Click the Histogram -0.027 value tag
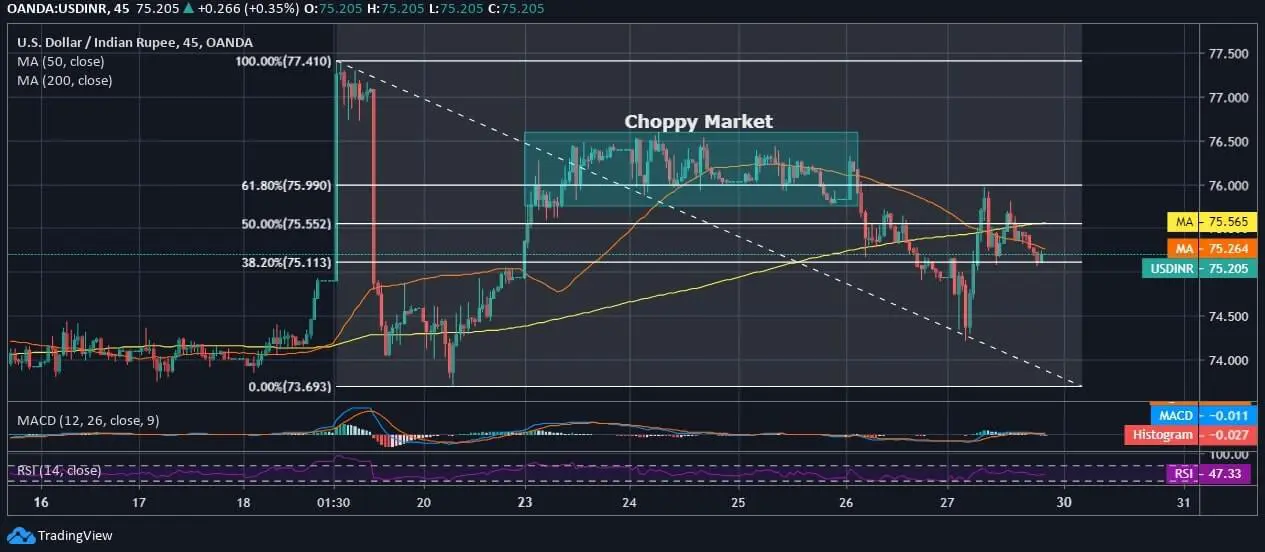1265x552 pixels. coord(1190,435)
